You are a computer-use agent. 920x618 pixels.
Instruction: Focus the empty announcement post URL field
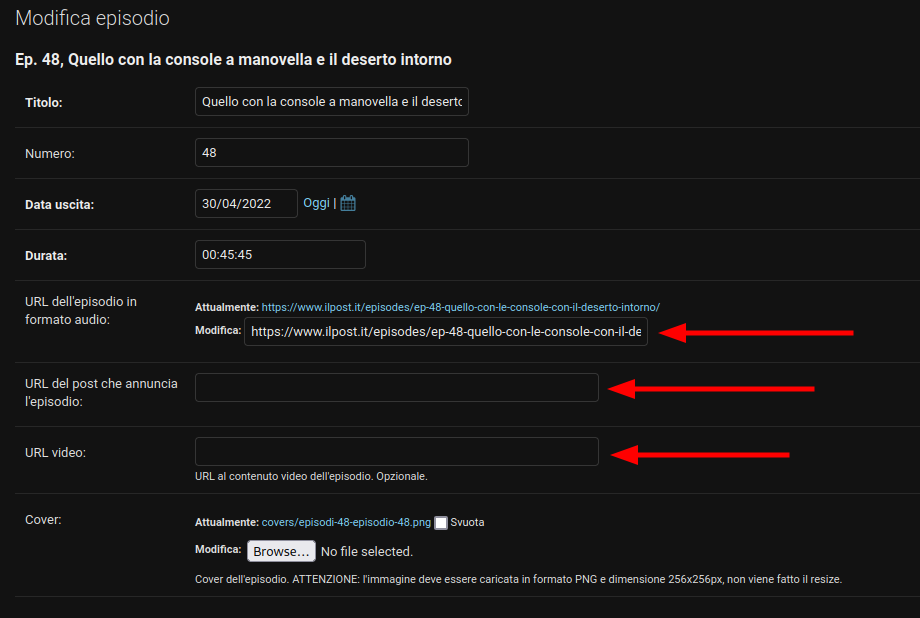(397, 387)
